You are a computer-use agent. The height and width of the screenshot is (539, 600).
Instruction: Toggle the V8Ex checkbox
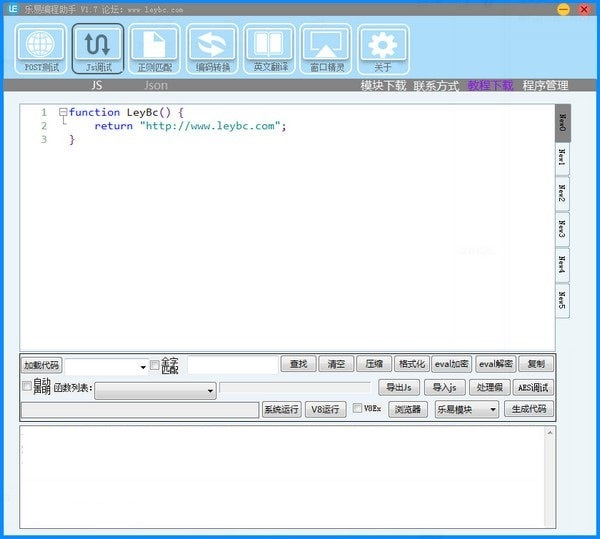coord(357,408)
